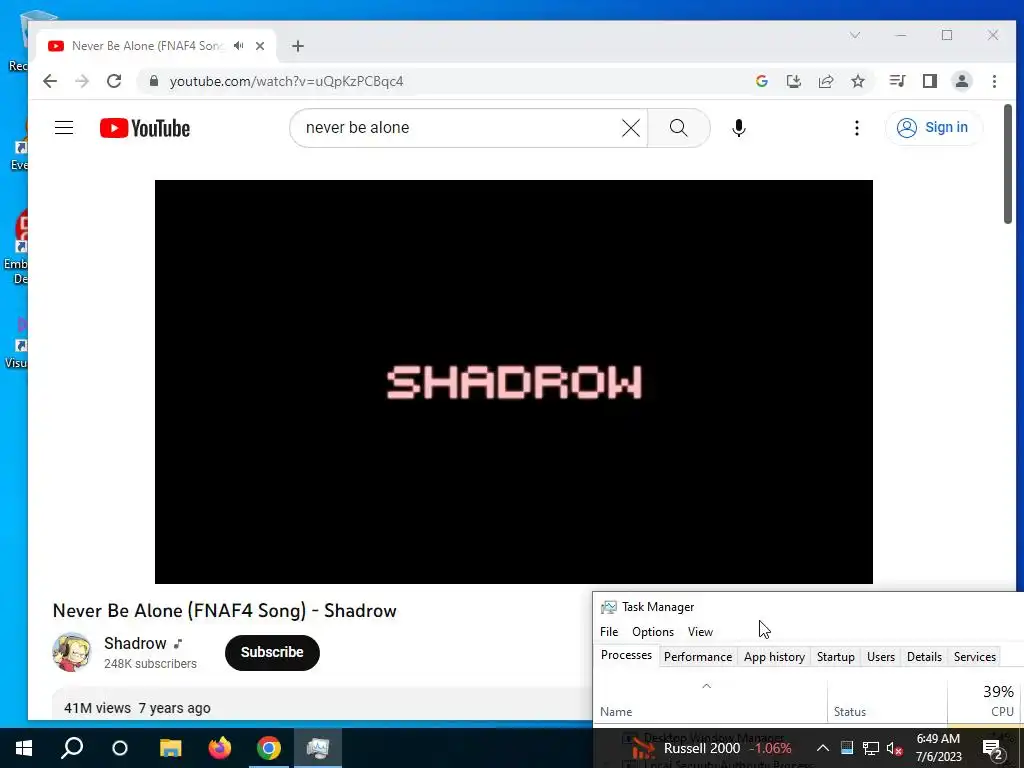The height and width of the screenshot is (768, 1024).
Task: Reload the YouTube page
Action: coord(114,81)
